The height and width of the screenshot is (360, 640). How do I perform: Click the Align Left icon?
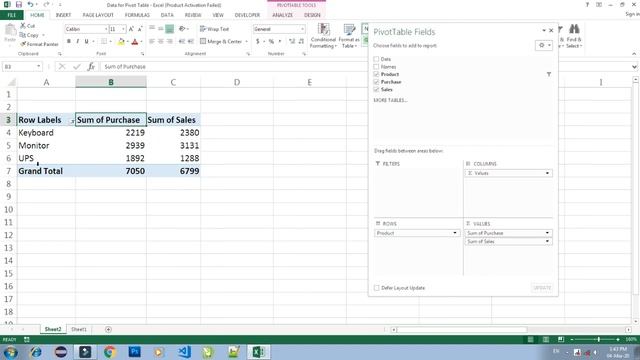coord(152,41)
